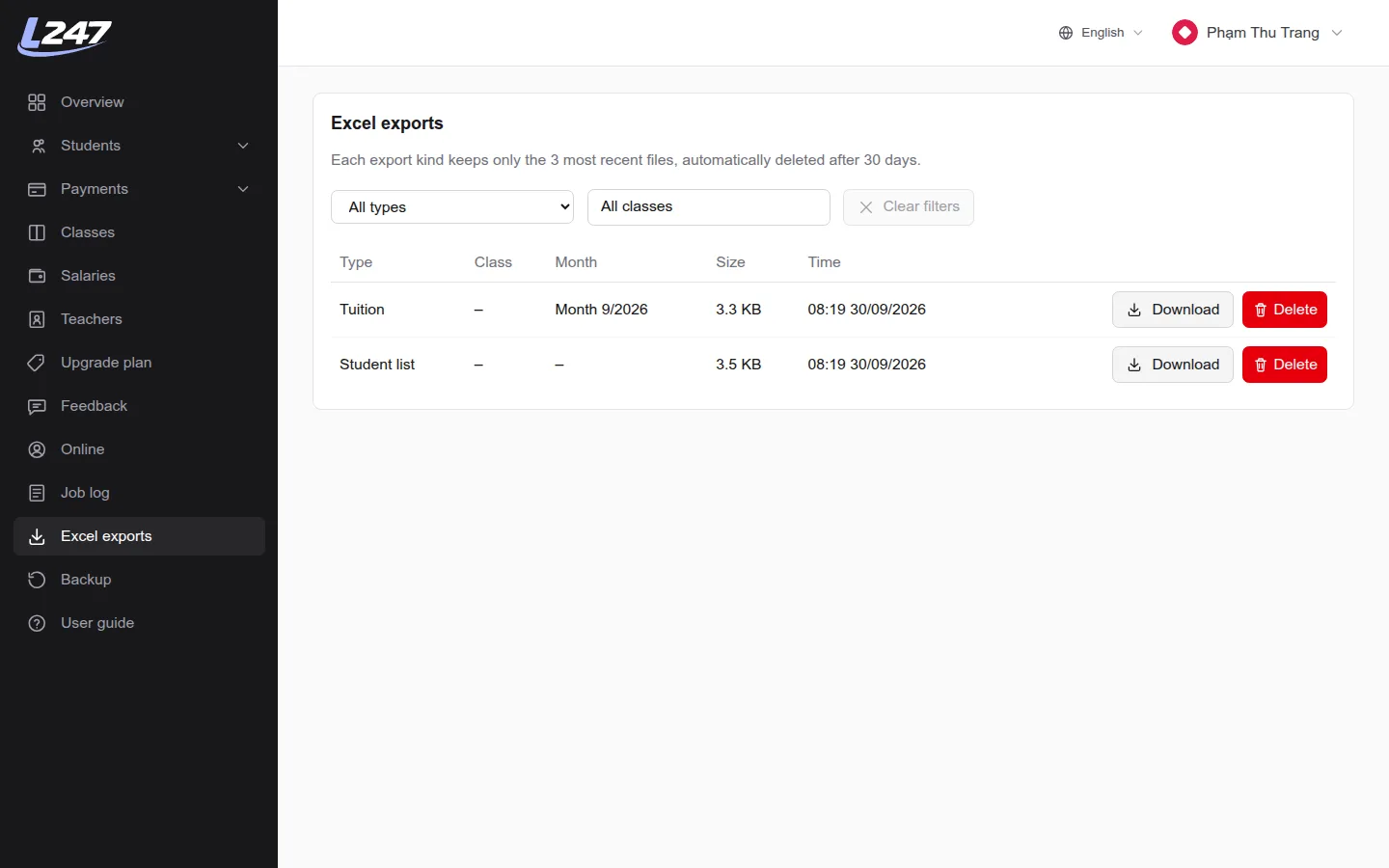Open the Classes menu item
Viewport: 1389px width, 868px height.
coord(139,232)
